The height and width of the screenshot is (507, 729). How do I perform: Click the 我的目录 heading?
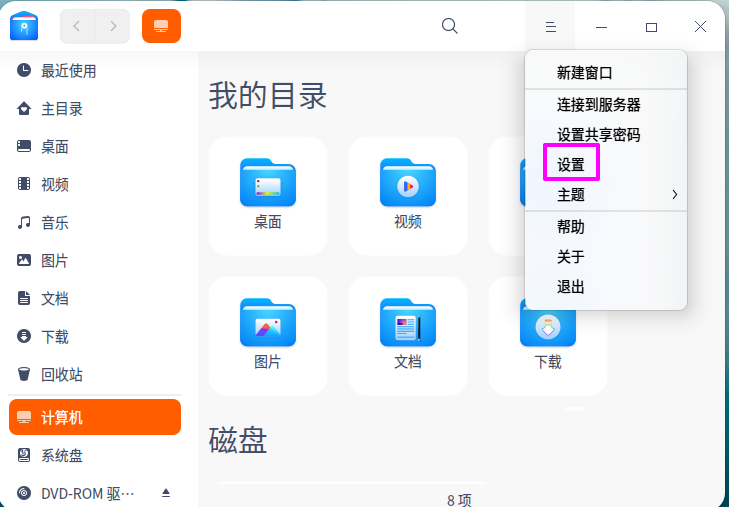click(268, 96)
